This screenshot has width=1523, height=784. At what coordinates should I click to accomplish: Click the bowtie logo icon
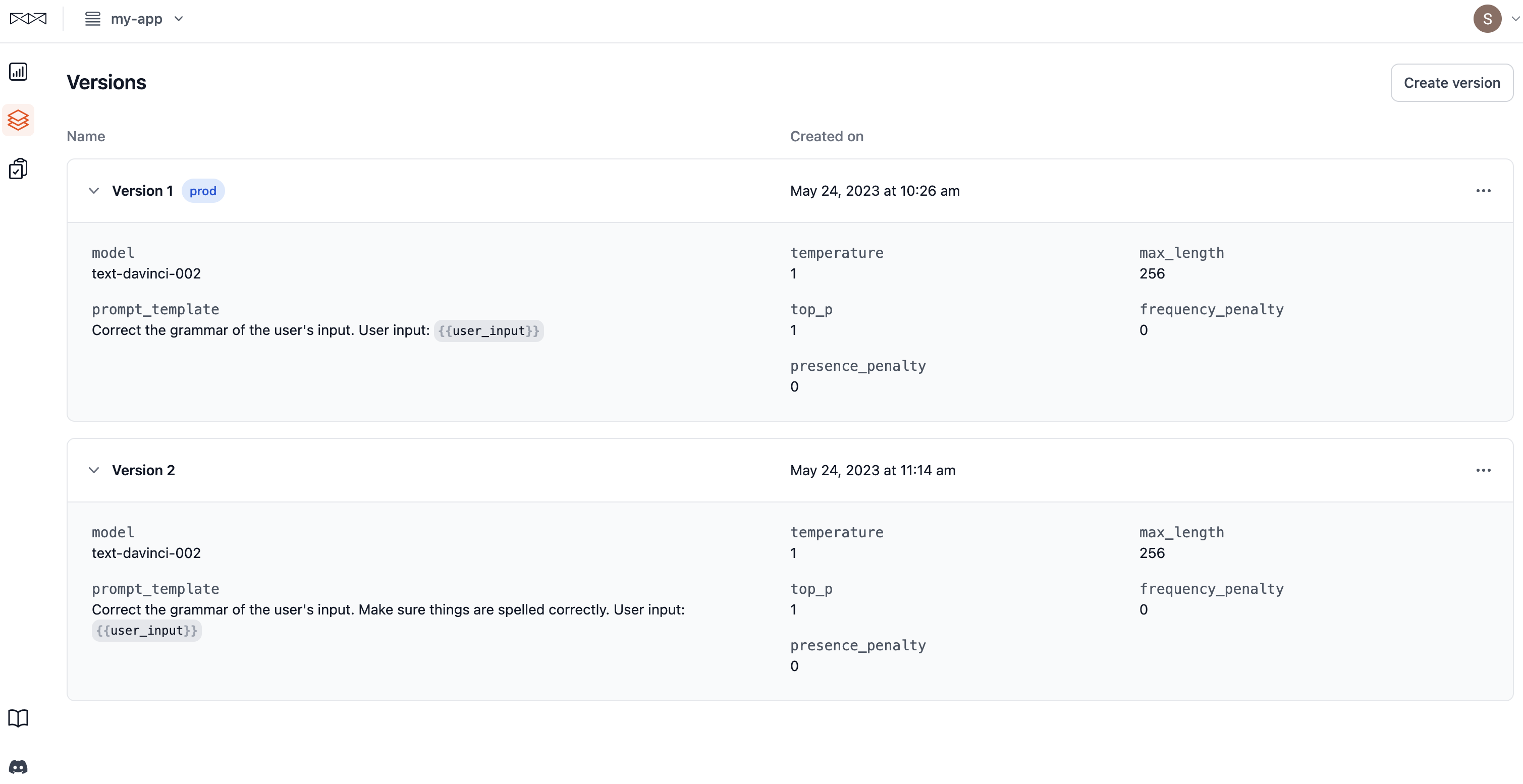click(28, 19)
